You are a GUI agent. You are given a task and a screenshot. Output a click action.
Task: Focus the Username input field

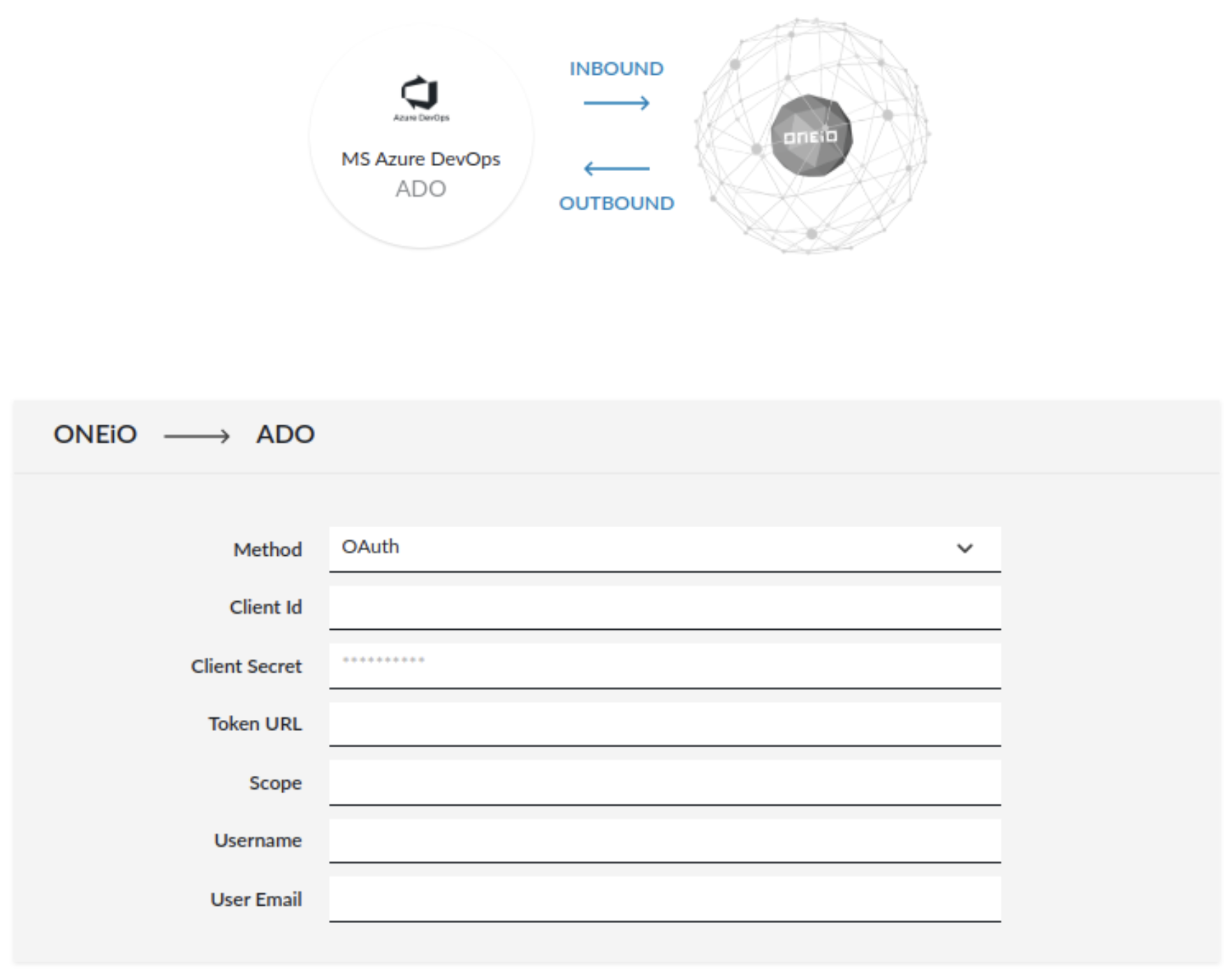pyautogui.click(x=664, y=841)
